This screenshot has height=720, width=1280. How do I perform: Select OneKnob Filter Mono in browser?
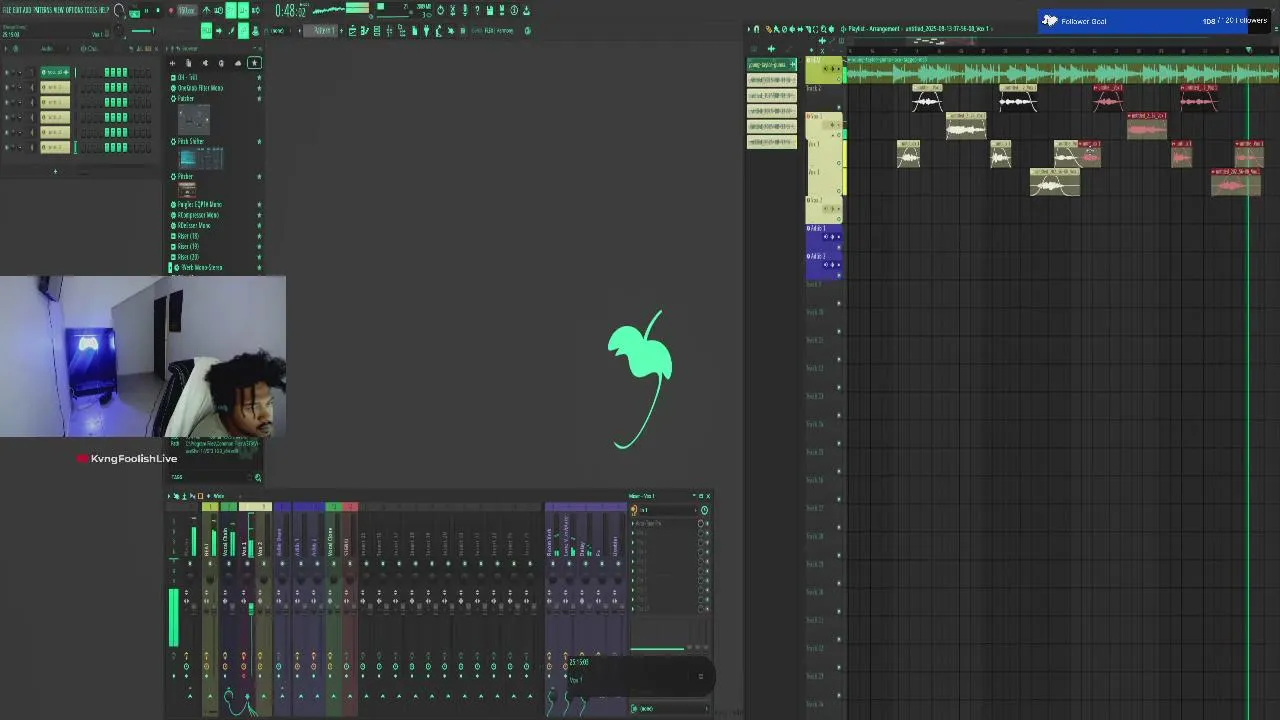(x=200, y=88)
